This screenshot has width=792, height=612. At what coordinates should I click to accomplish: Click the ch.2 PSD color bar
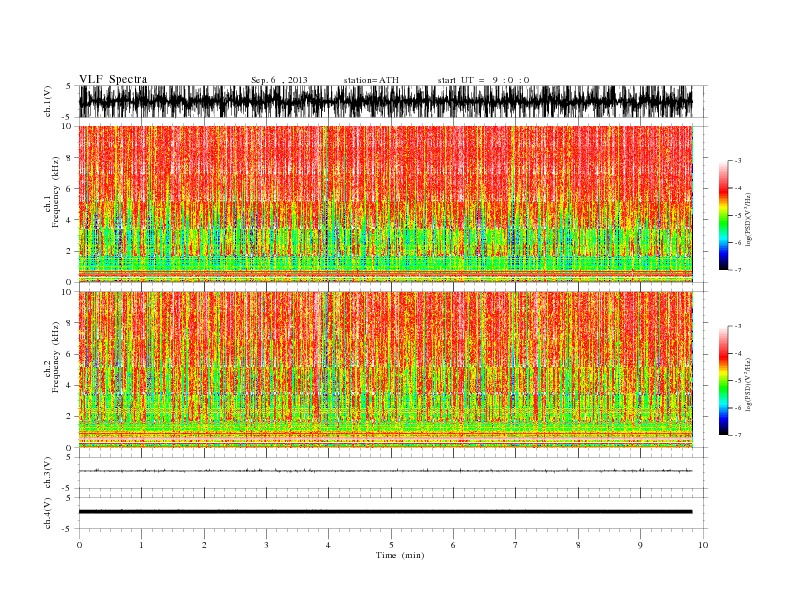click(x=723, y=381)
